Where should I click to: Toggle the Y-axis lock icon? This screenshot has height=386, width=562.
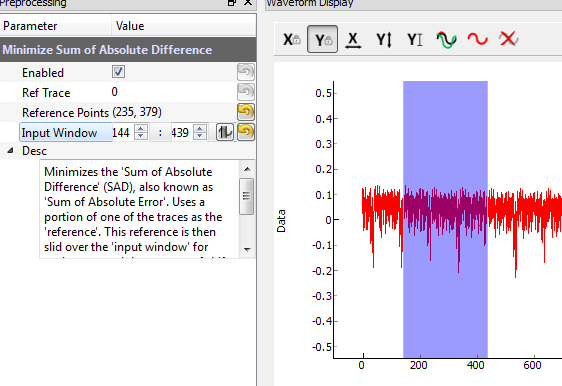tap(322, 39)
